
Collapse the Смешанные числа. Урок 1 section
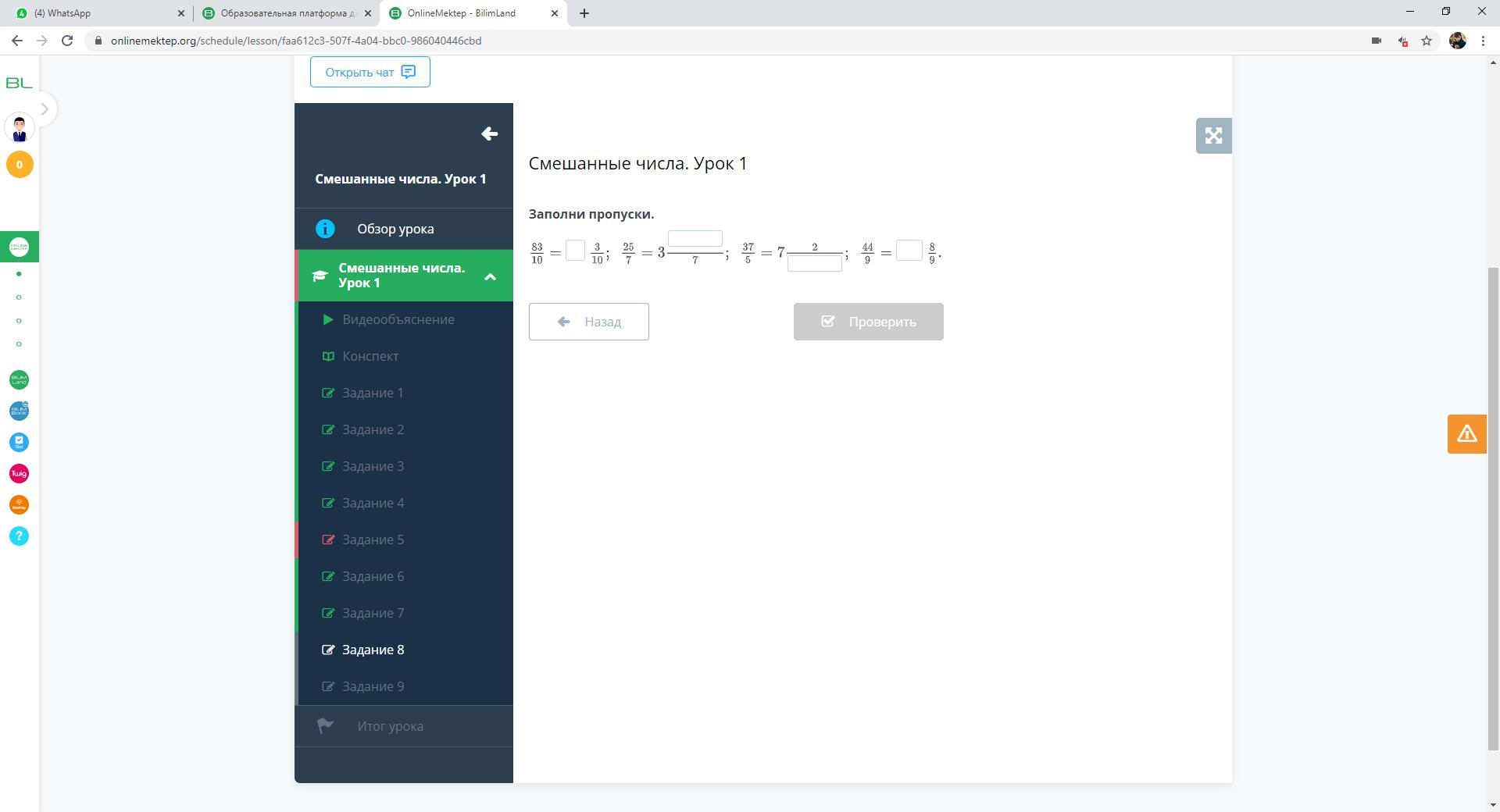click(490, 276)
